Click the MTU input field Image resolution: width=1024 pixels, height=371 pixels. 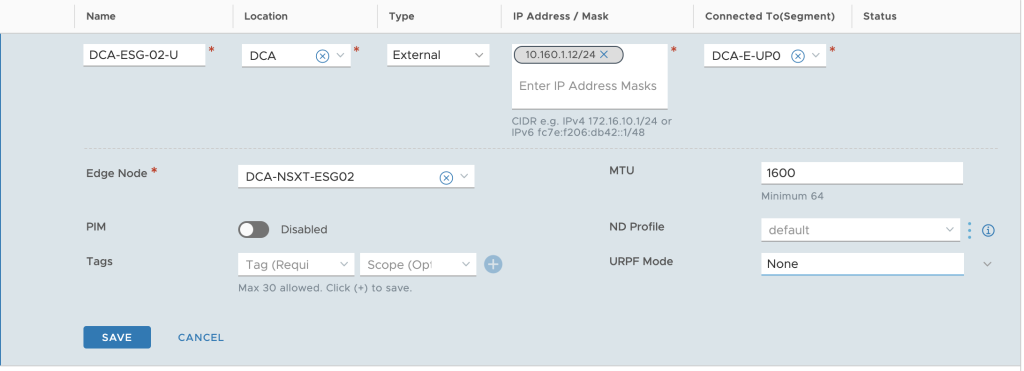862,173
